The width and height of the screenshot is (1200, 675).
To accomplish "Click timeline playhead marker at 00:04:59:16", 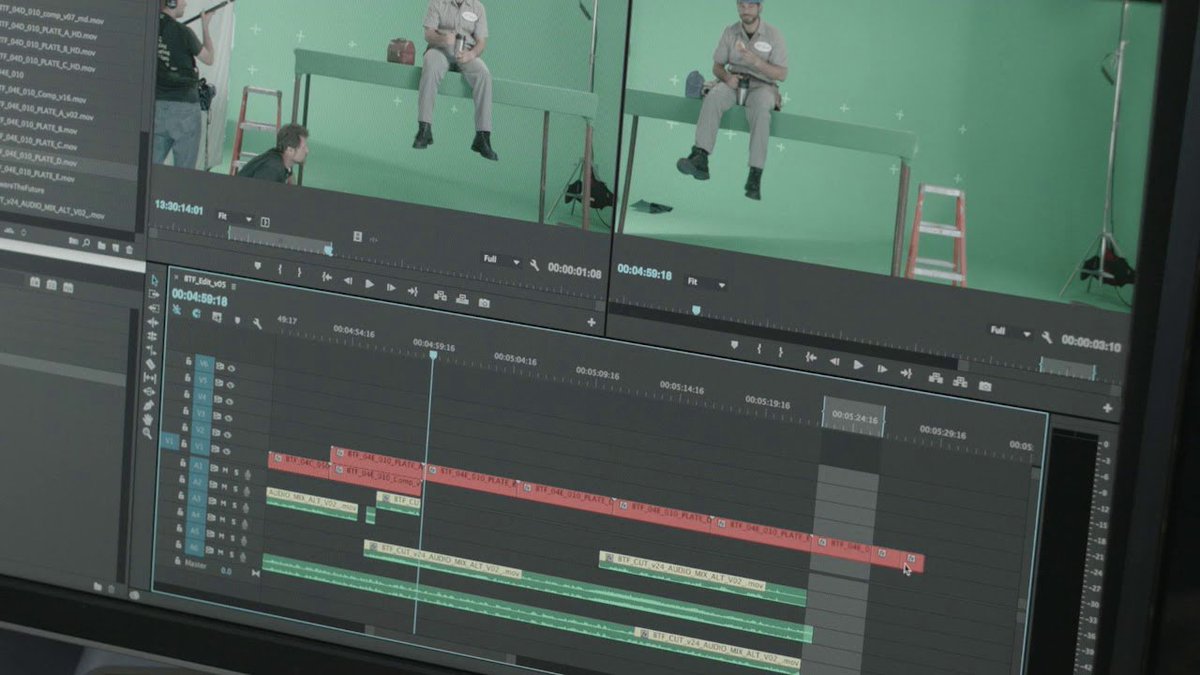I will pyautogui.click(x=433, y=354).
